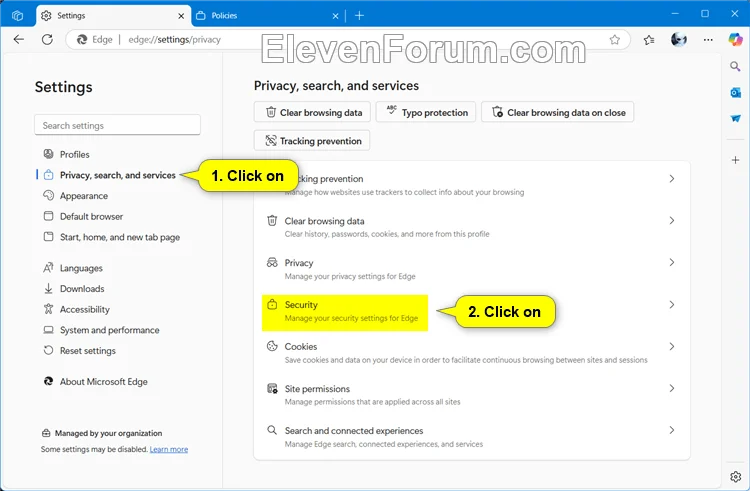This screenshot has height=491, width=750.
Task: Close the Policies tab
Action: 335,16
